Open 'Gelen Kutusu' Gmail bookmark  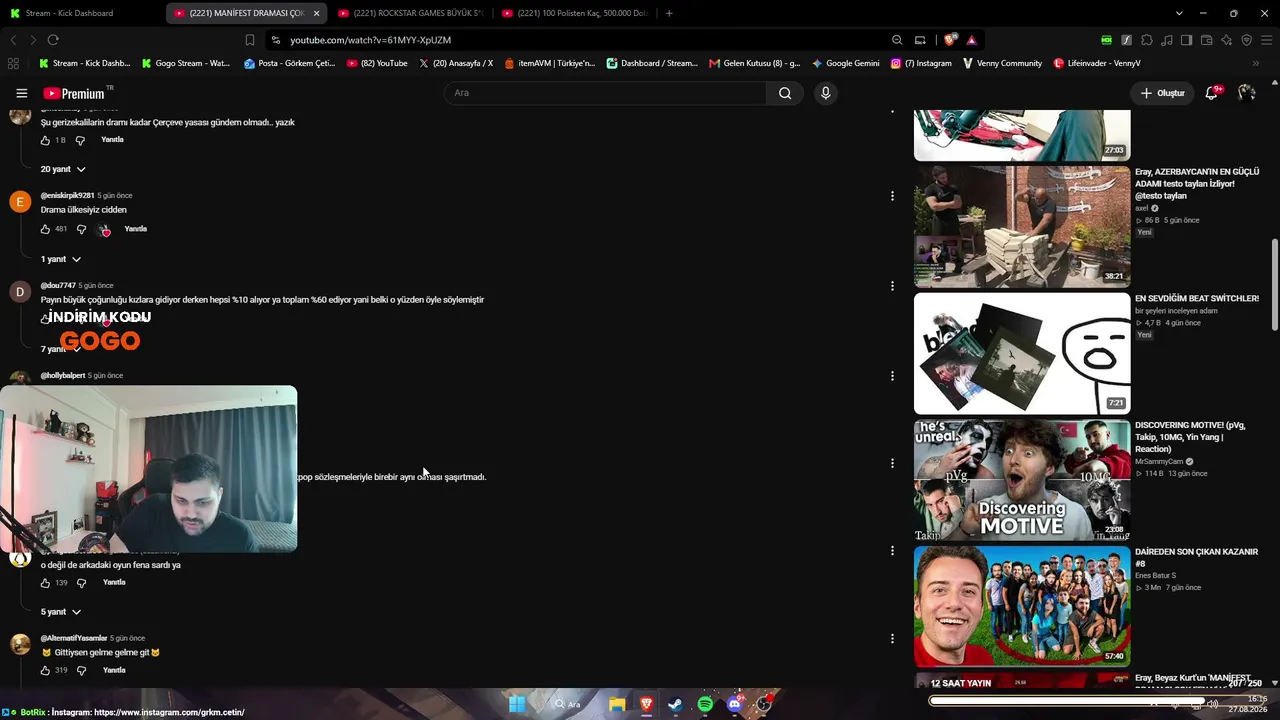click(x=755, y=63)
